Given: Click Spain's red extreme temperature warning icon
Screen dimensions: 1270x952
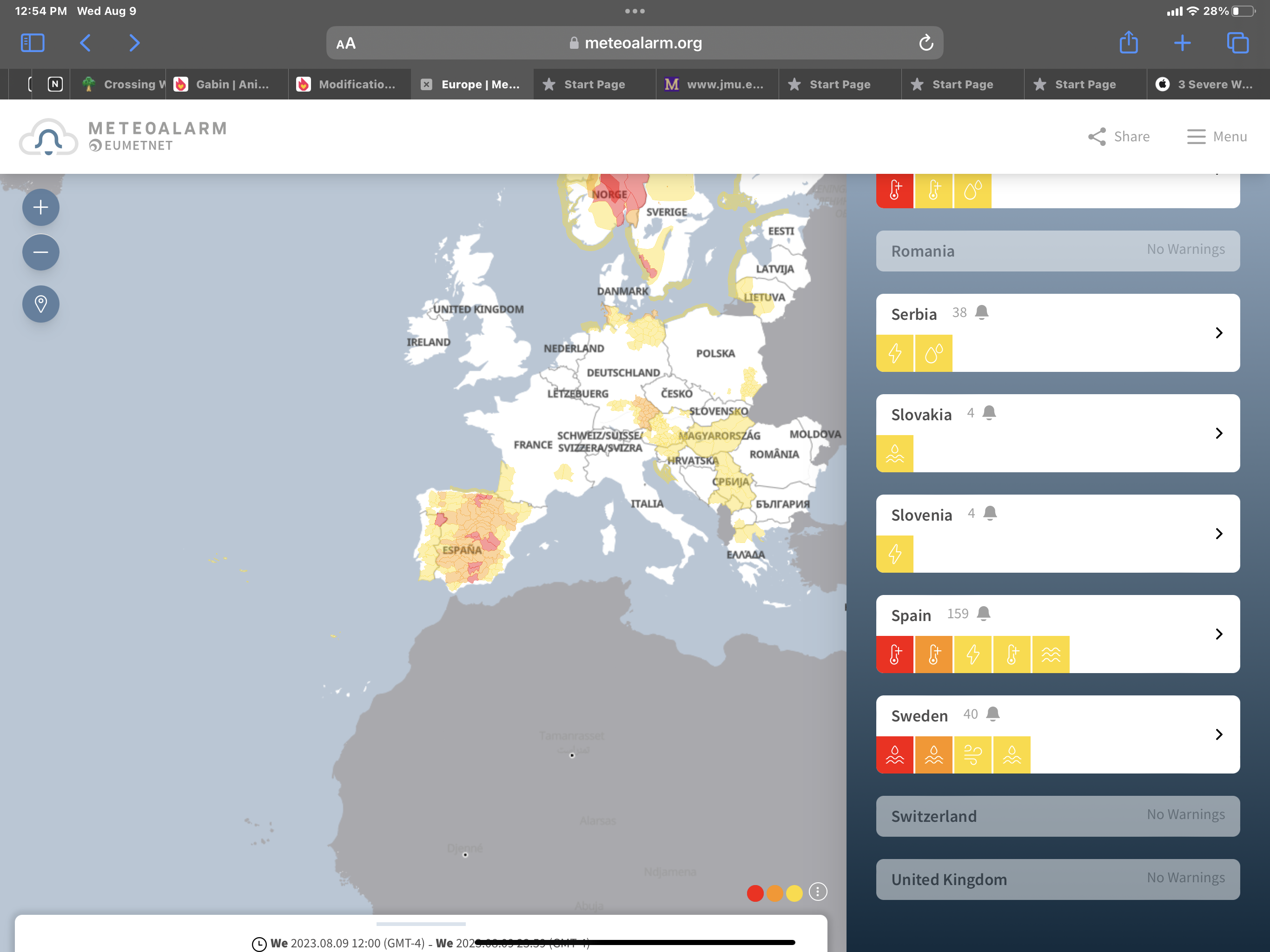Looking at the screenshot, I should (x=894, y=654).
